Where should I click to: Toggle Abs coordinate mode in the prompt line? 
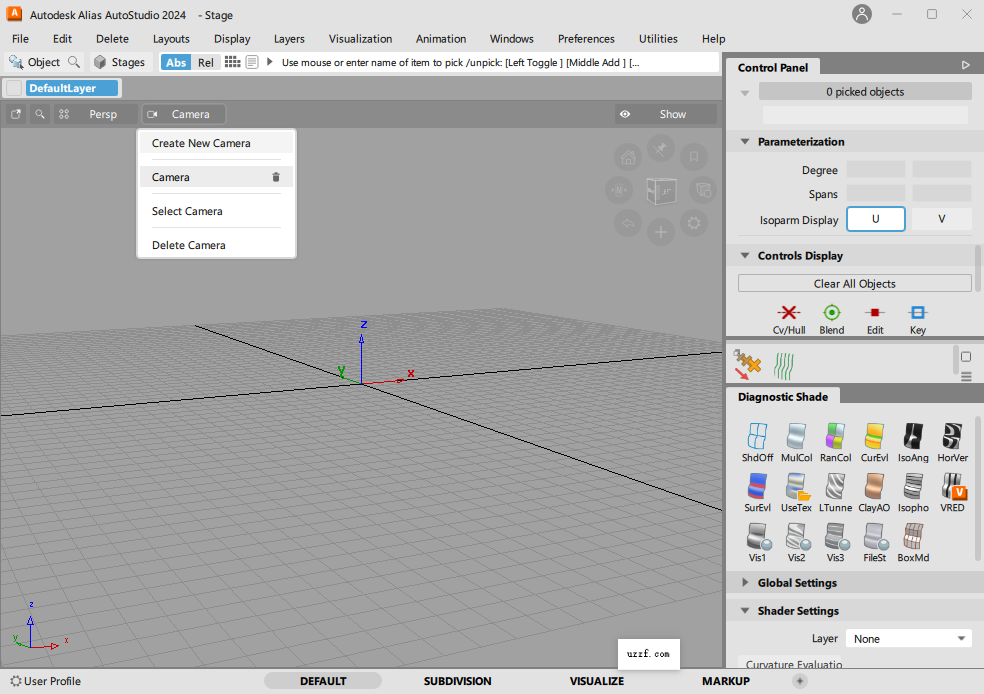175,61
